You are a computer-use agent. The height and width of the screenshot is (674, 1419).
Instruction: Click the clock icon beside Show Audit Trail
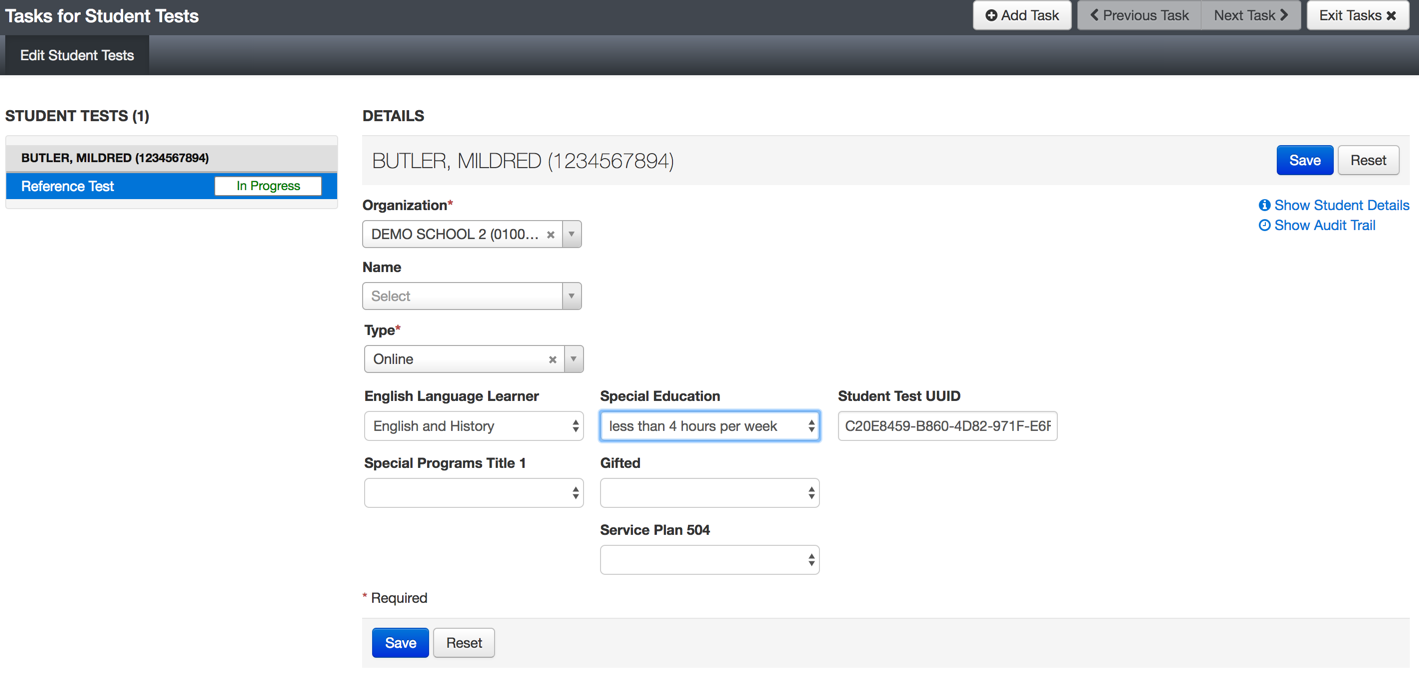(1264, 226)
